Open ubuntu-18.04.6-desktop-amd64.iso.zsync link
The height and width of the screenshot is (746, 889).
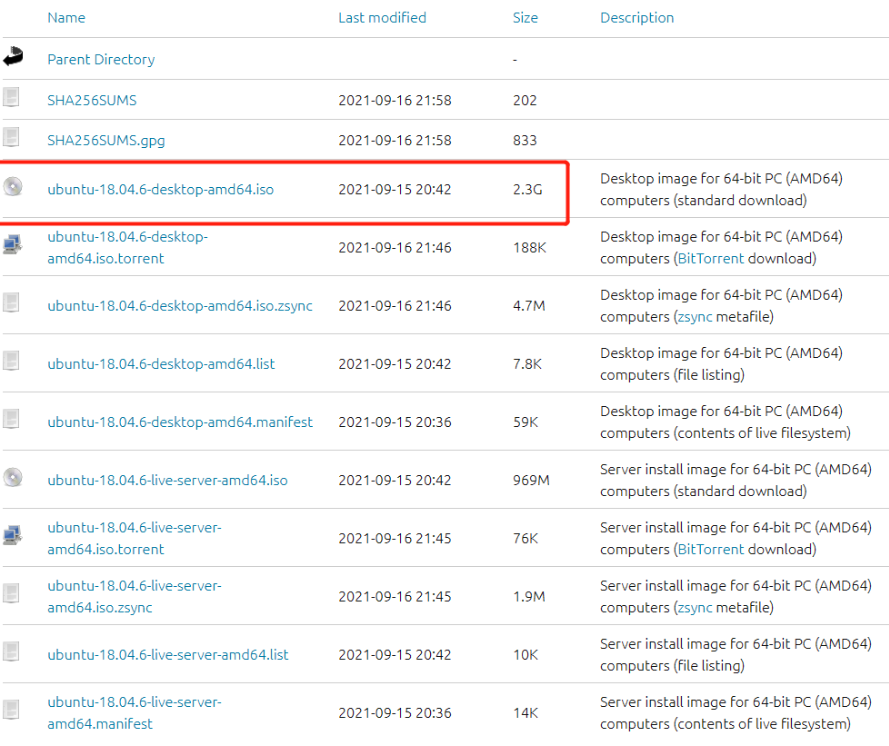pyautogui.click(x=180, y=306)
